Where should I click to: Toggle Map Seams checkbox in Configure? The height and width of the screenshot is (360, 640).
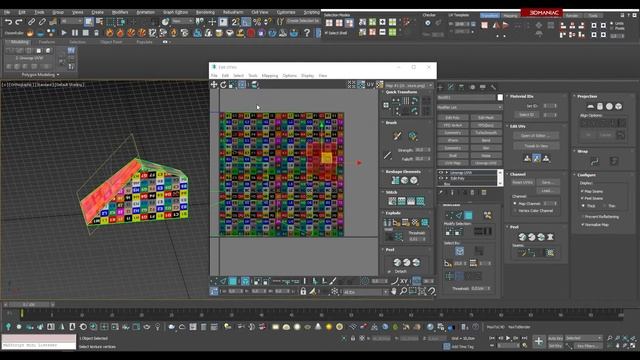(x=582, y=191)
